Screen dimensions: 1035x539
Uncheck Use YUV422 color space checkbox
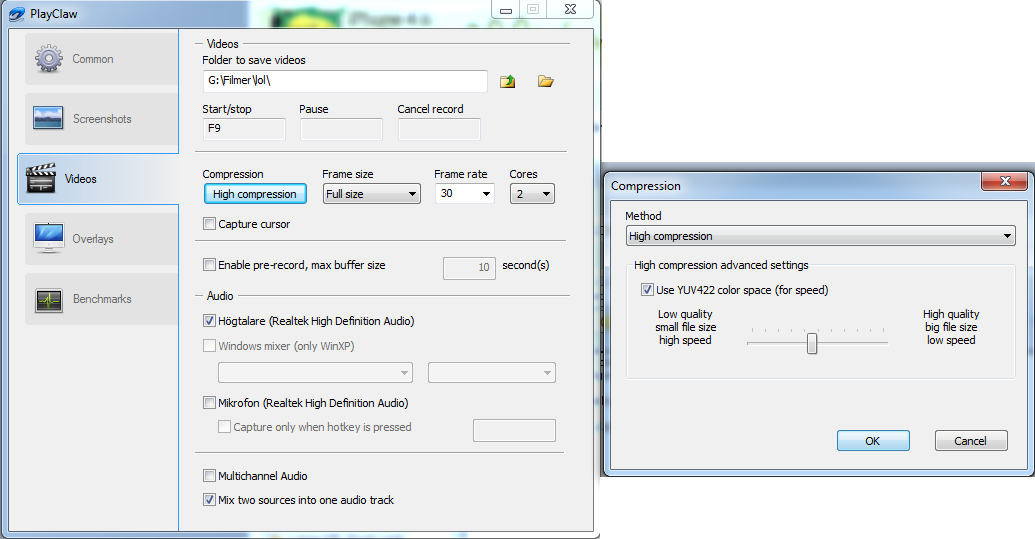coord(647,290)
